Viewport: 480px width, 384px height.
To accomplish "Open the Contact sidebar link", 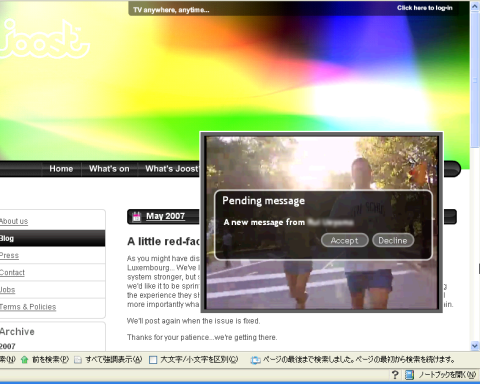I will pos(12,273).
